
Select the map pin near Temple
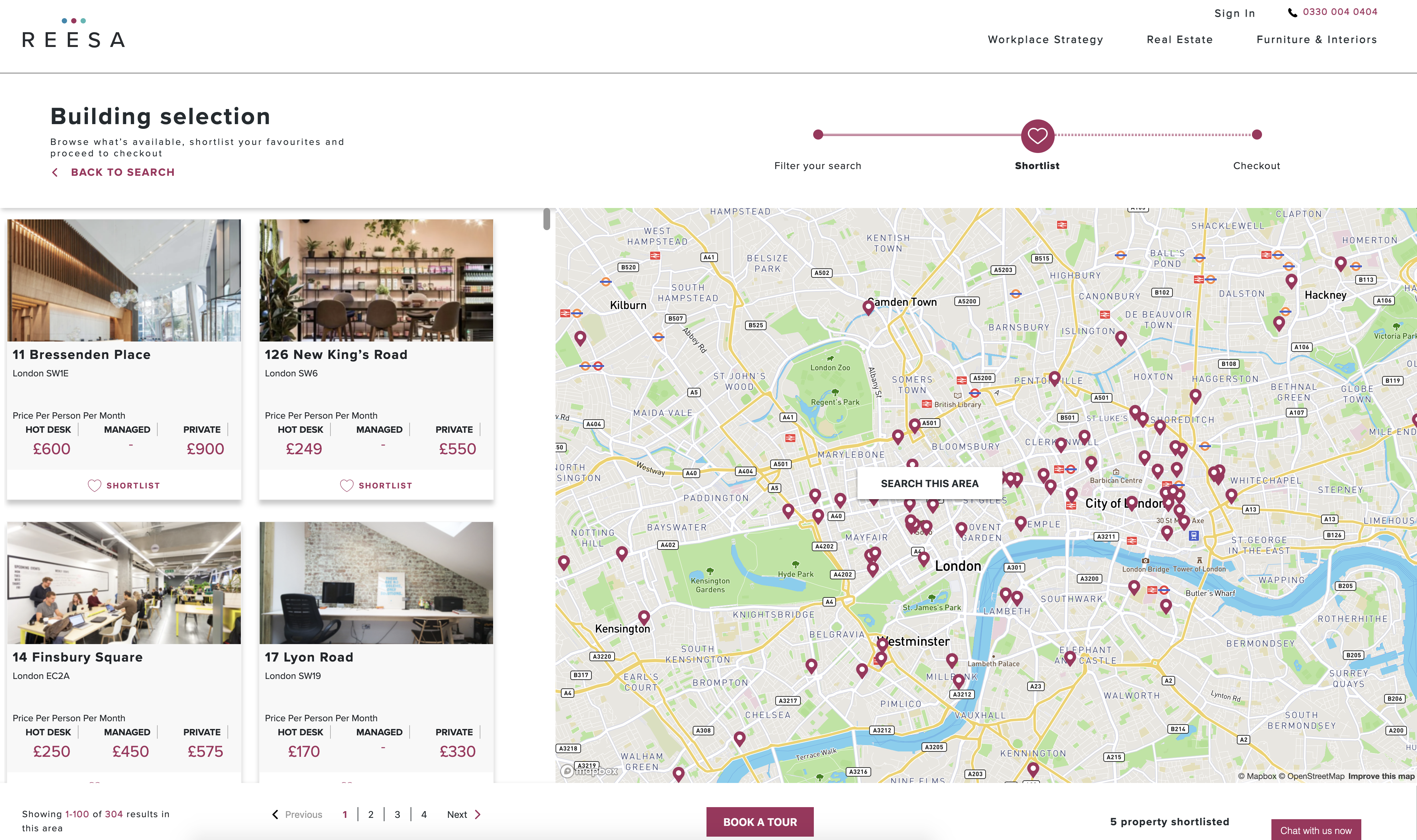(x=1020, y=523)
